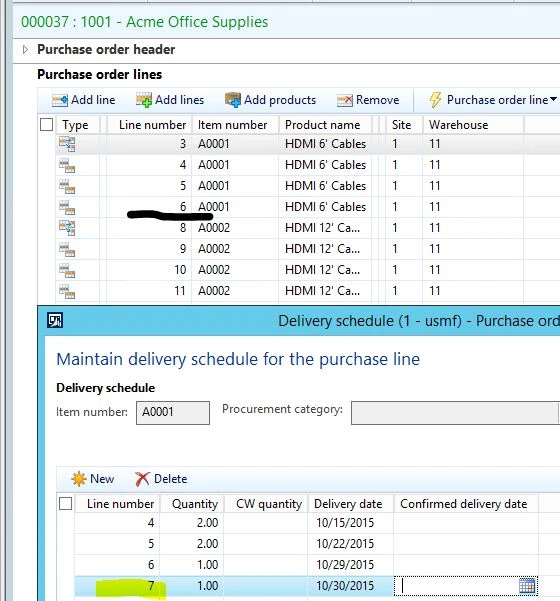560x601 pixels.
Task: Click the Add lines icon
Action: click(144, 100)
